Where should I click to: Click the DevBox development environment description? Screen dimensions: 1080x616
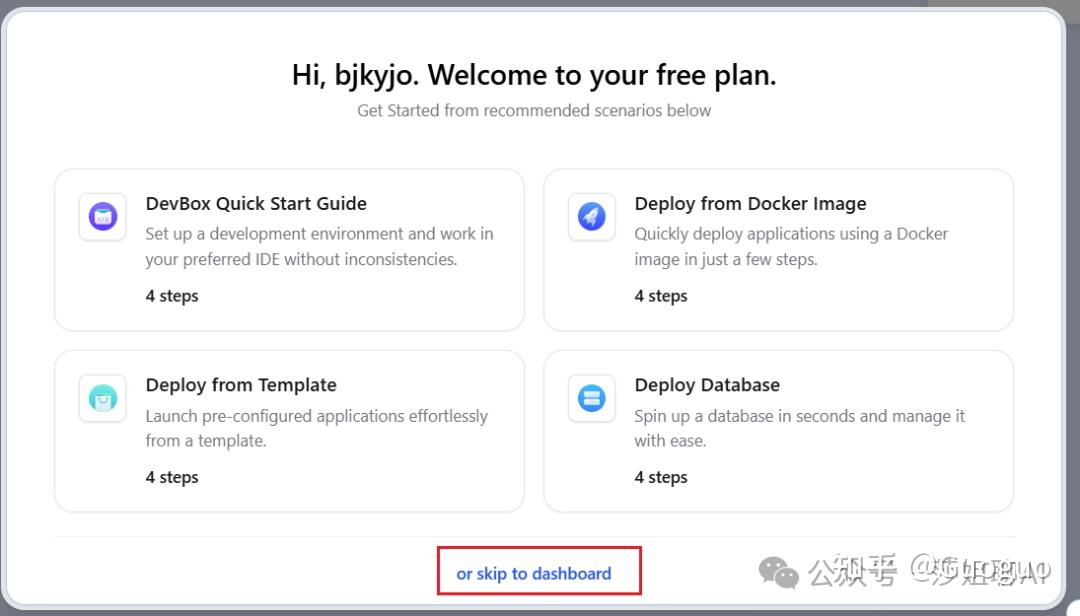coord(319,246)
